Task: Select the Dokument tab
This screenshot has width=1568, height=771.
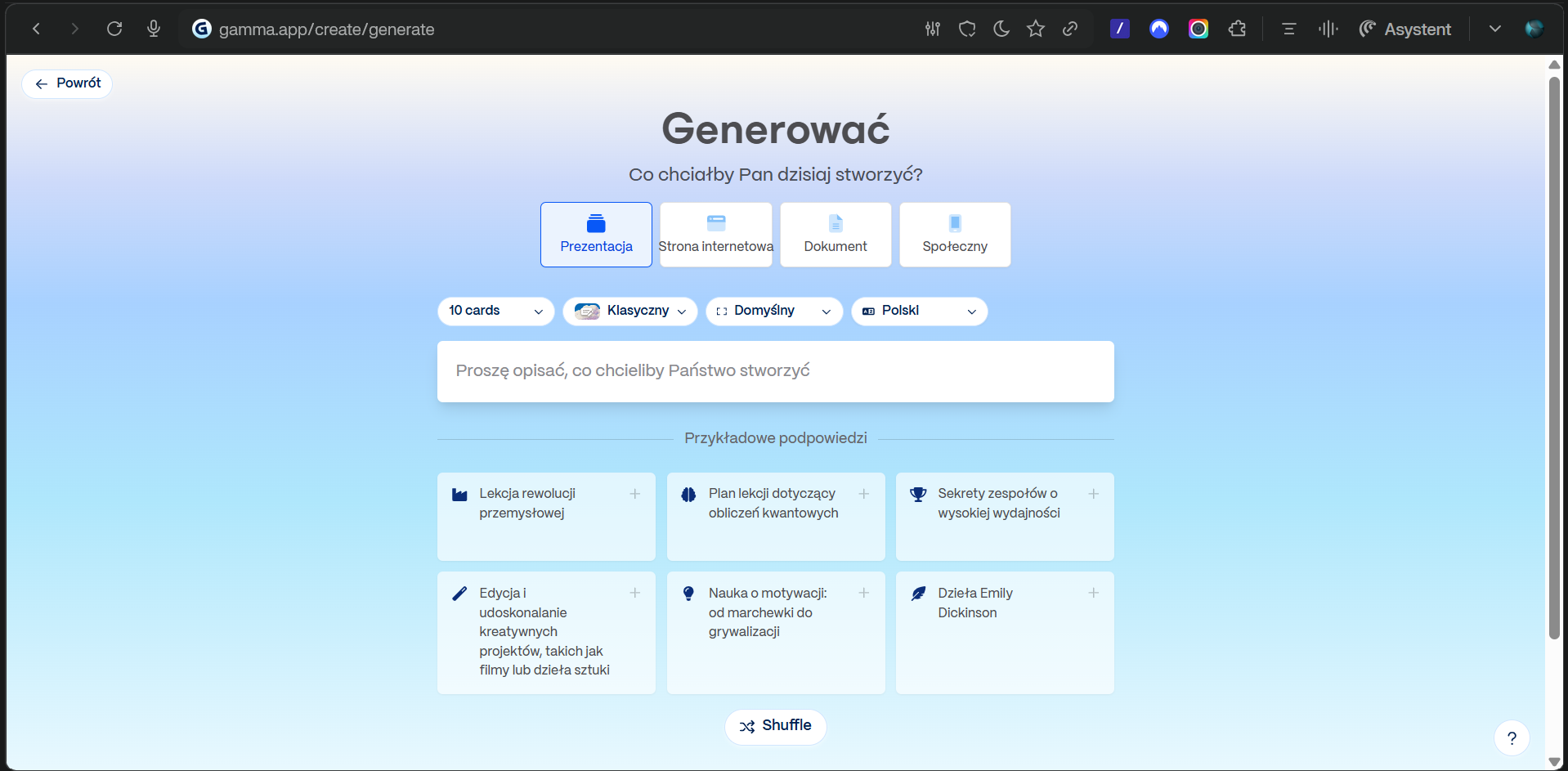Action: pyautogui.click(x=836, y=235)
